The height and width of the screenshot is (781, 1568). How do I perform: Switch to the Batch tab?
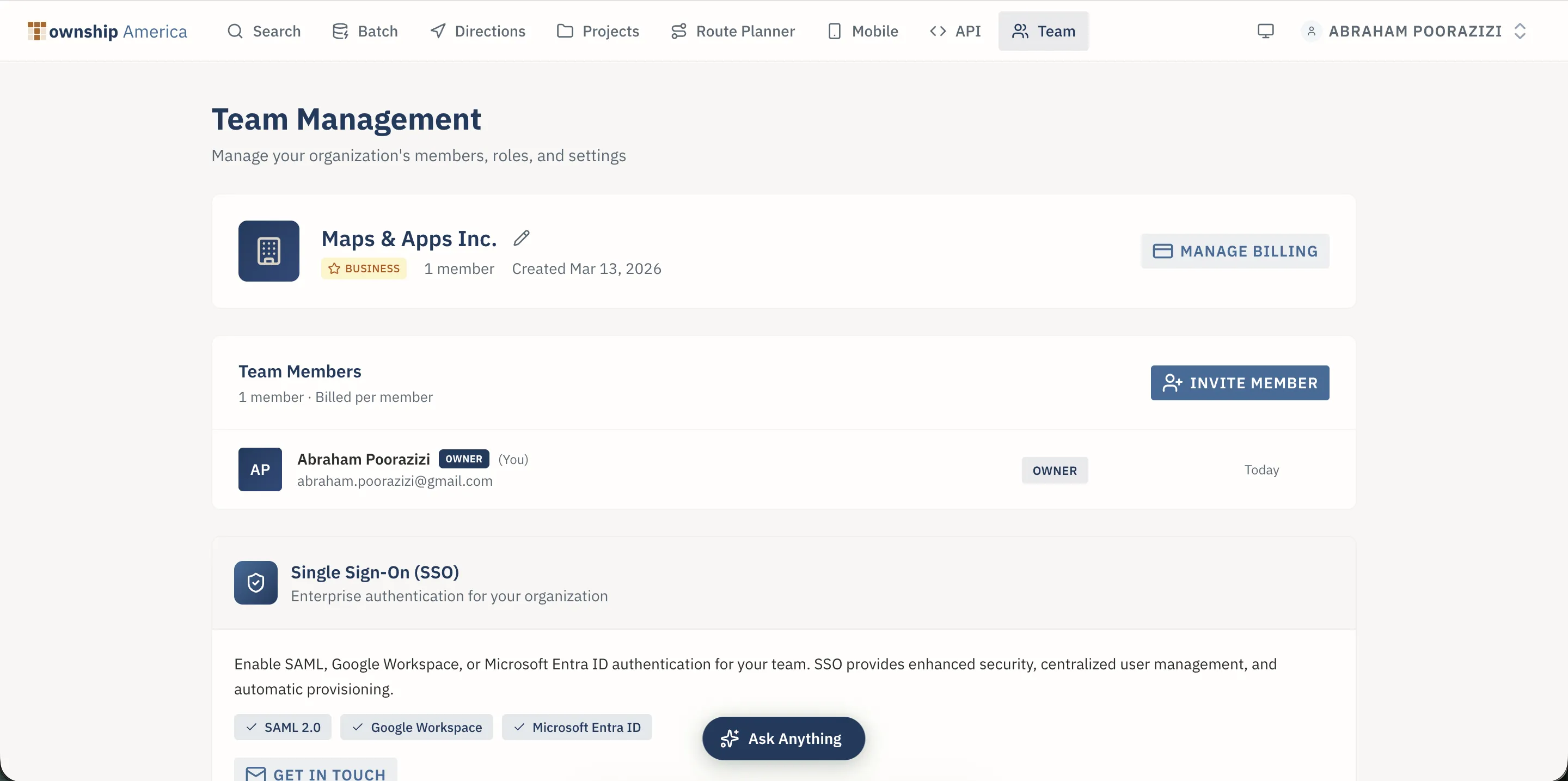coord(365,31)
